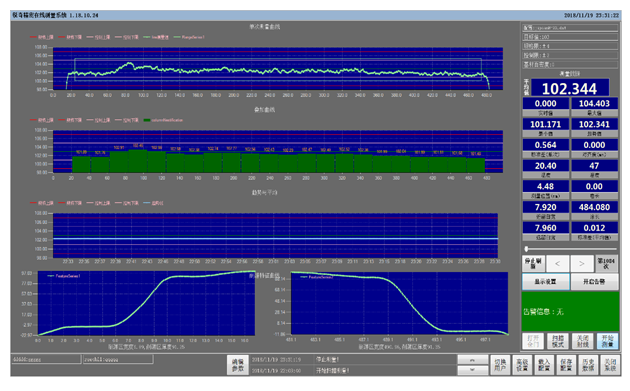Image resolution: width=630 pixels, height=391 pixels.
Task: Click the 关闭系统 shutdown button
Action: pyautogui.click(x=610, y=365)
